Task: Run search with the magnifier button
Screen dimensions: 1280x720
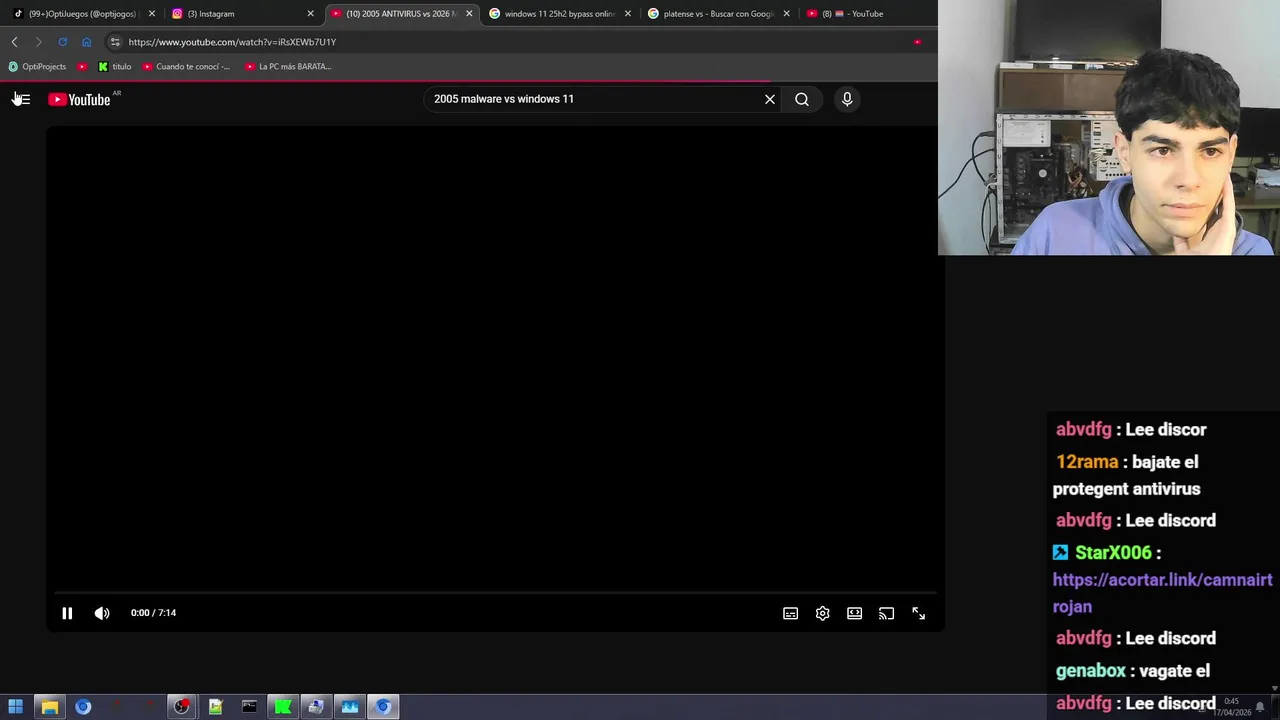Action: point(802,99)
